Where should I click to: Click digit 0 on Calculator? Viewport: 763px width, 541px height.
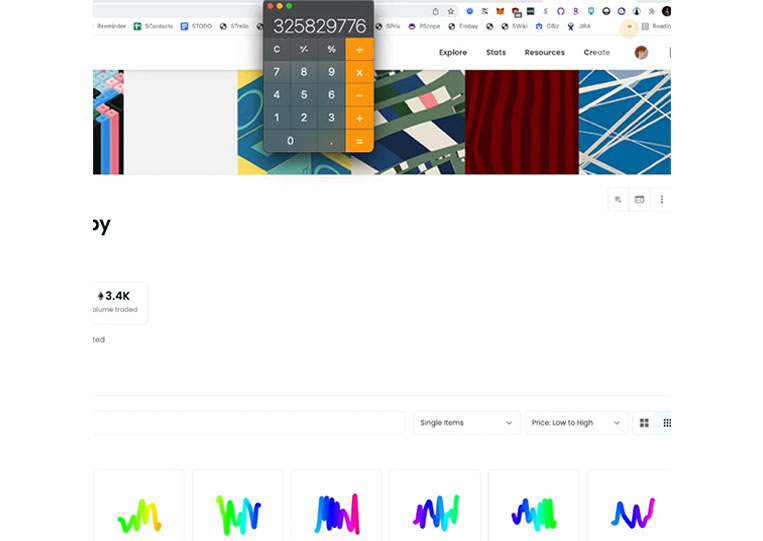pos(291,141)
